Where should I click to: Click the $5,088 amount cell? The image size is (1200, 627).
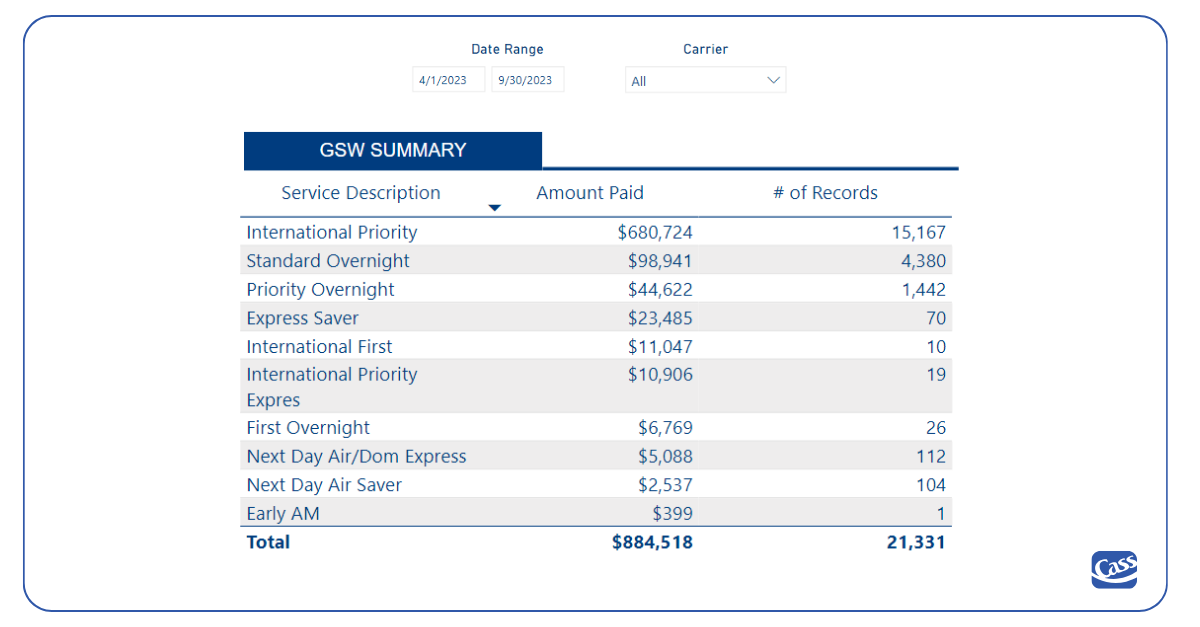(x=665, y=456)
